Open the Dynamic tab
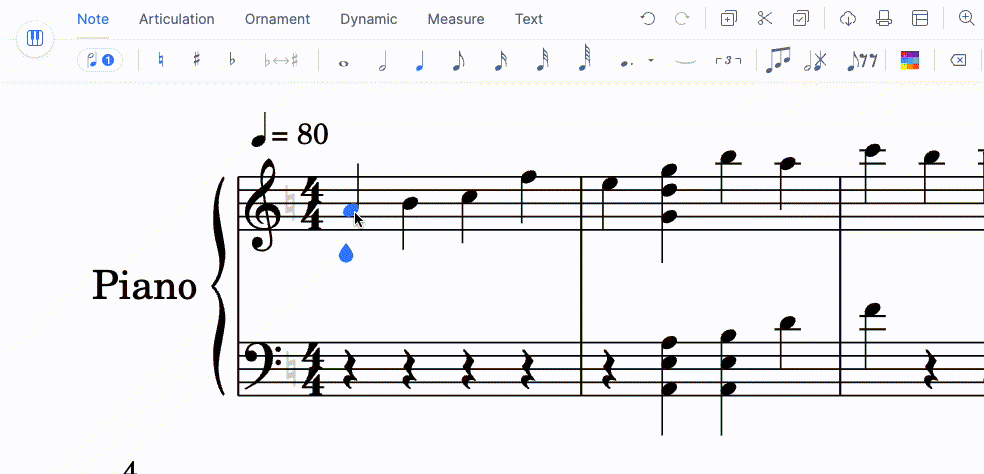 pyautogui.click(x=368, y=19)
